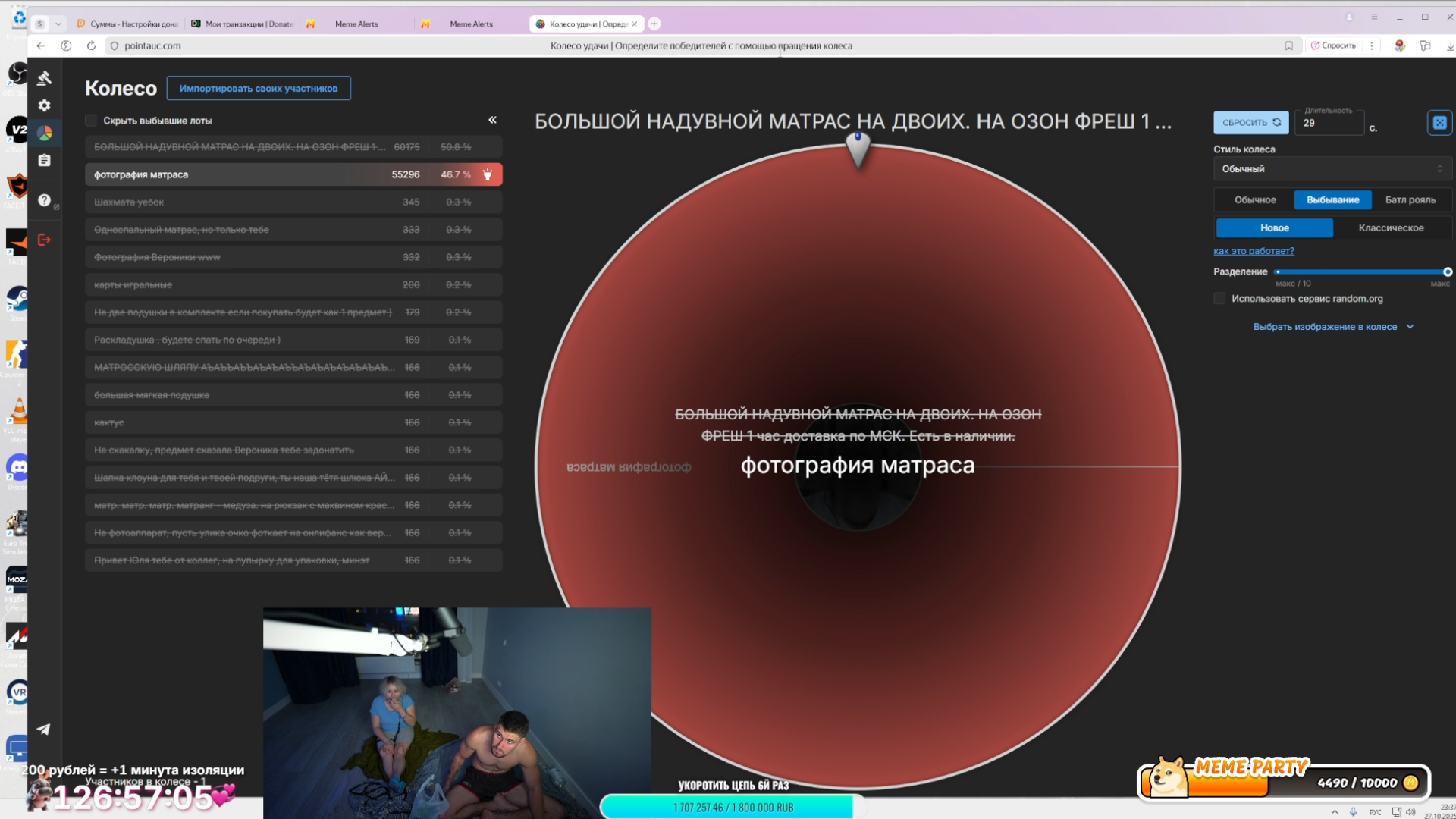Check Использовать сервис random.org option
Image resolution: width=1456 pixels, height=819 pixels.
point(1219,299)
